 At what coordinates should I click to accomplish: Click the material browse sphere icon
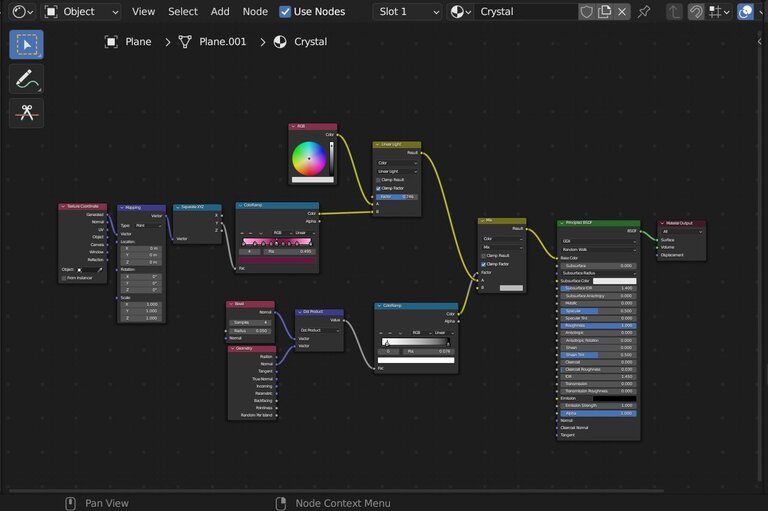point(461,12)
